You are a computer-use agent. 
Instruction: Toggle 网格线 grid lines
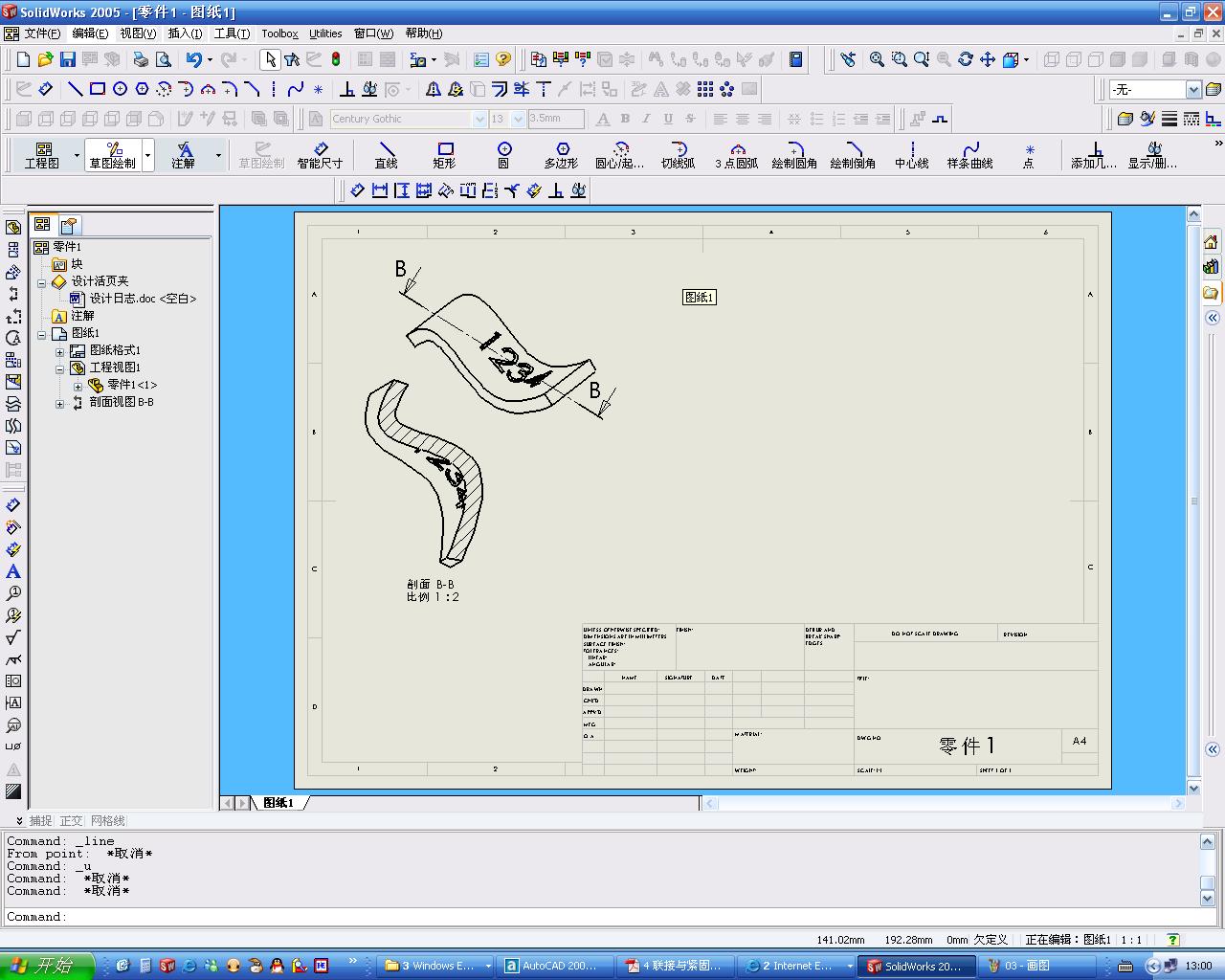[x=108, y=820]
